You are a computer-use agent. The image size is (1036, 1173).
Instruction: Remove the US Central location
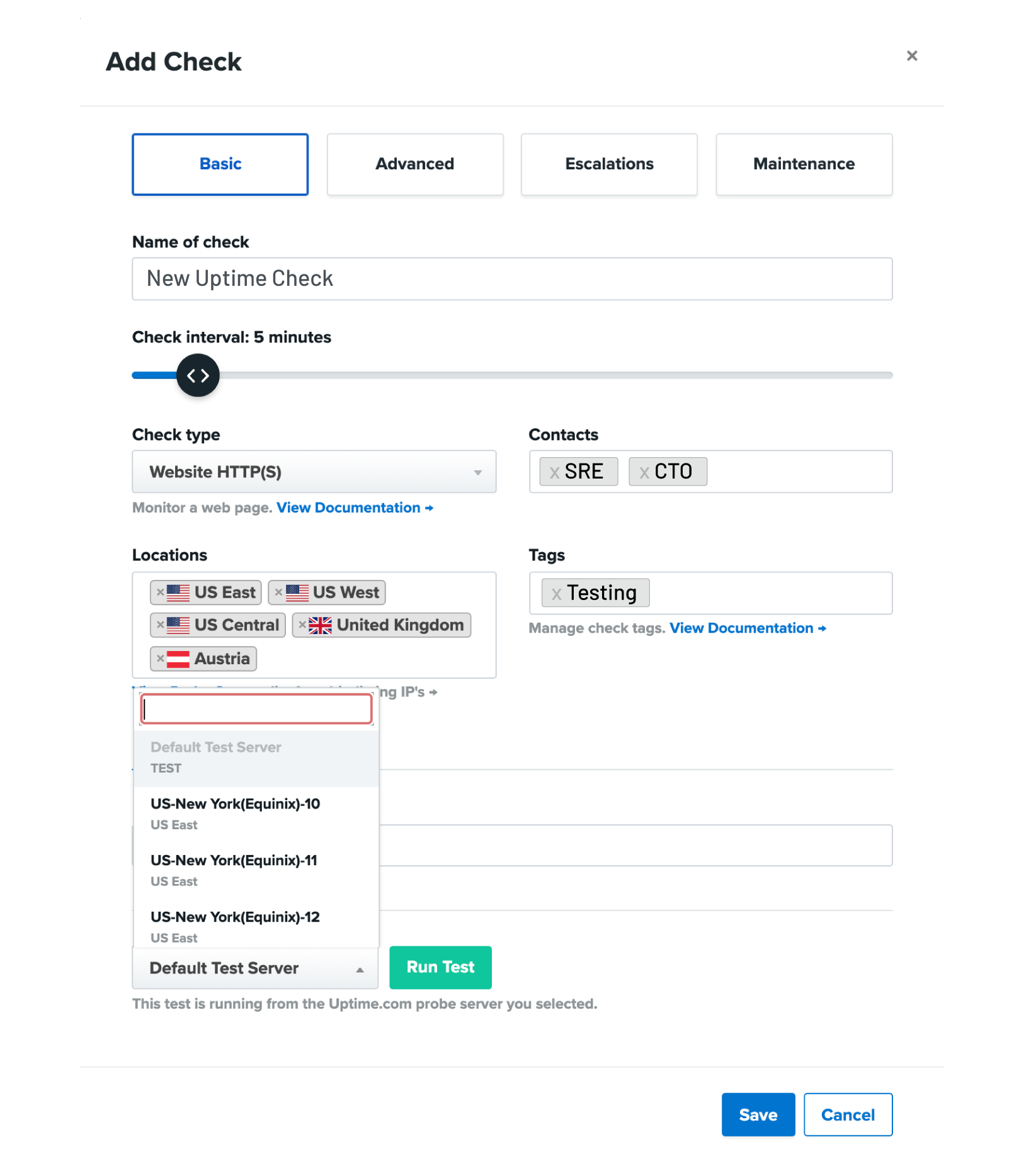[160, 625]
